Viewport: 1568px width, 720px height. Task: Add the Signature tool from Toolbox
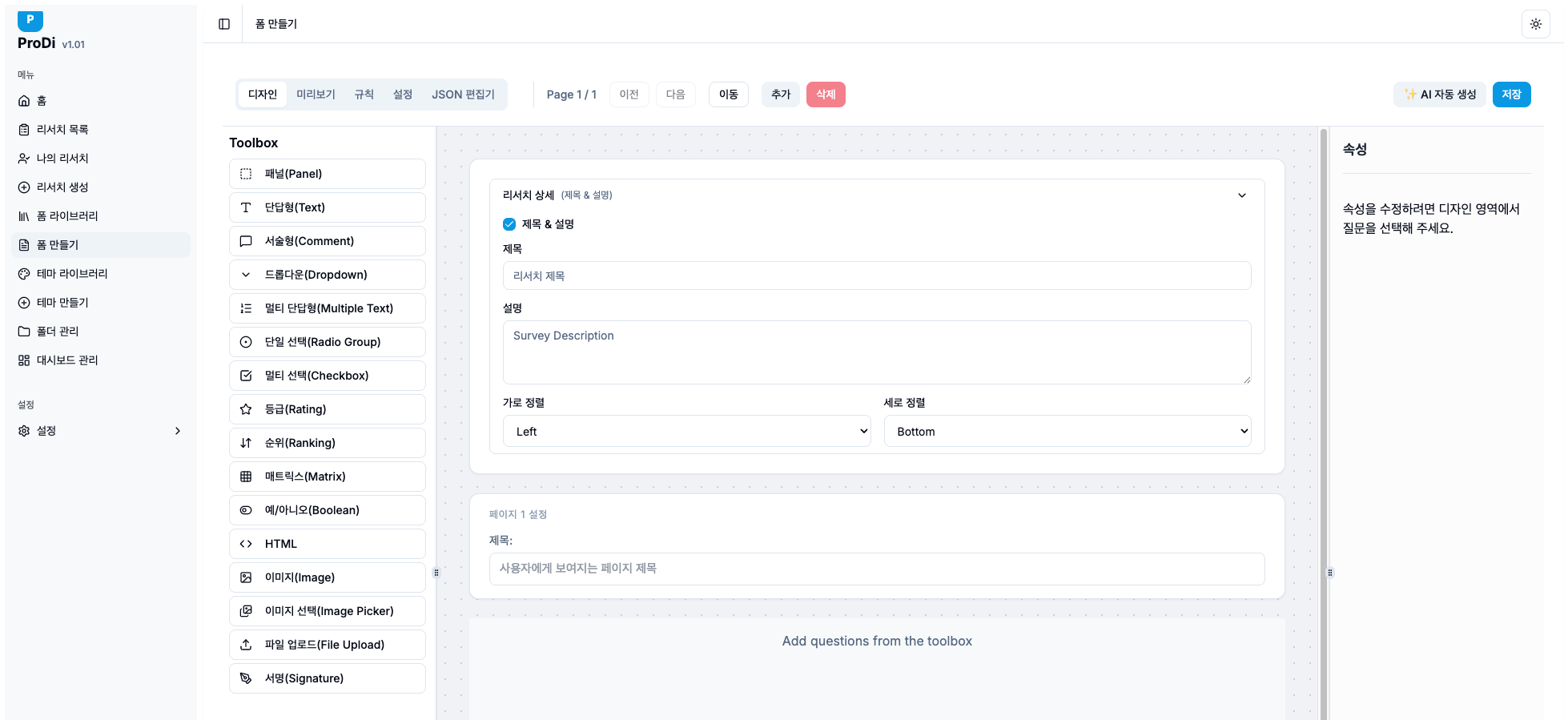(327, 678)
